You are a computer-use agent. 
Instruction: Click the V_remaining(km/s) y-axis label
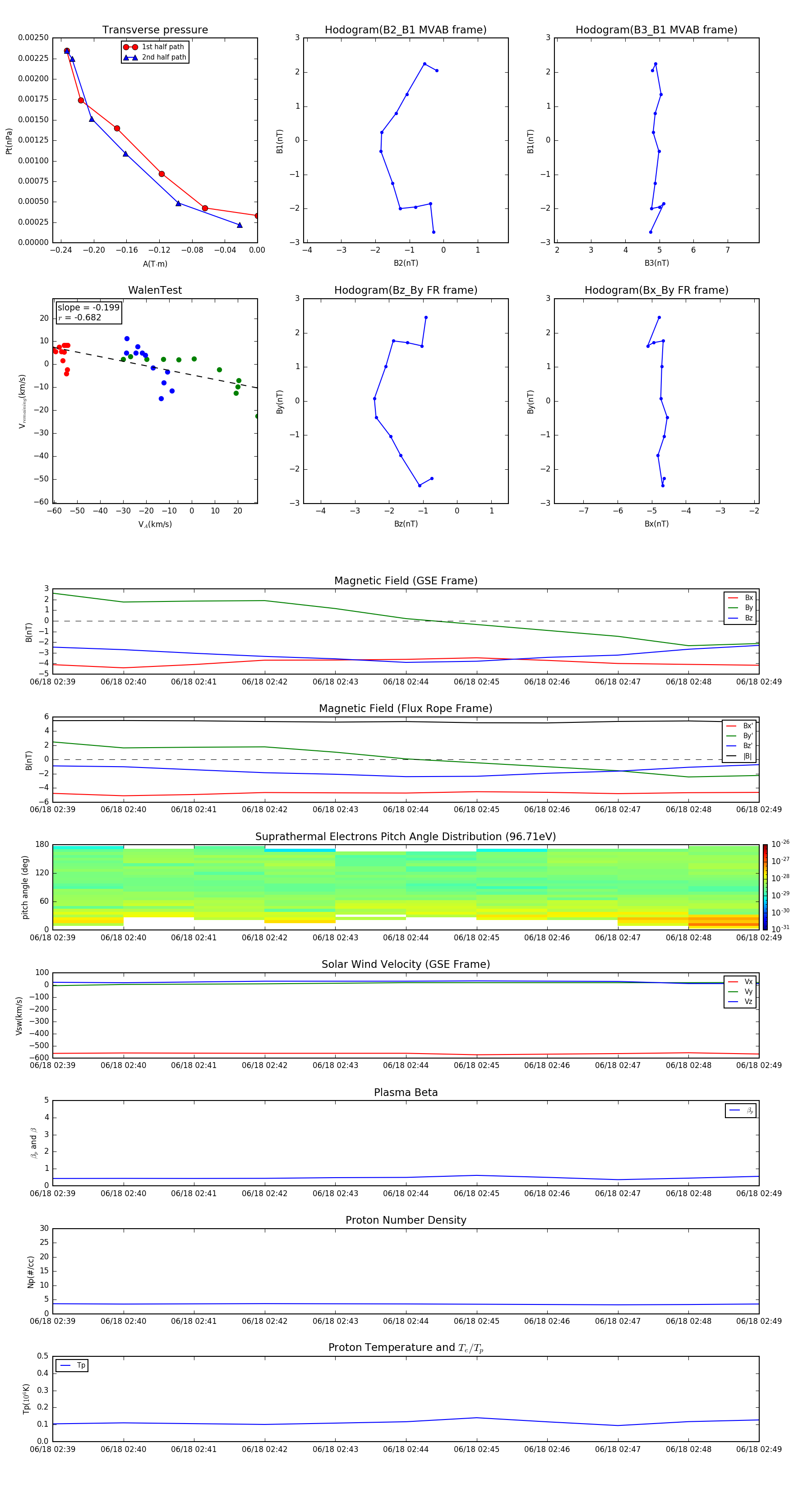pyautogui.click(x=22, y=401)
